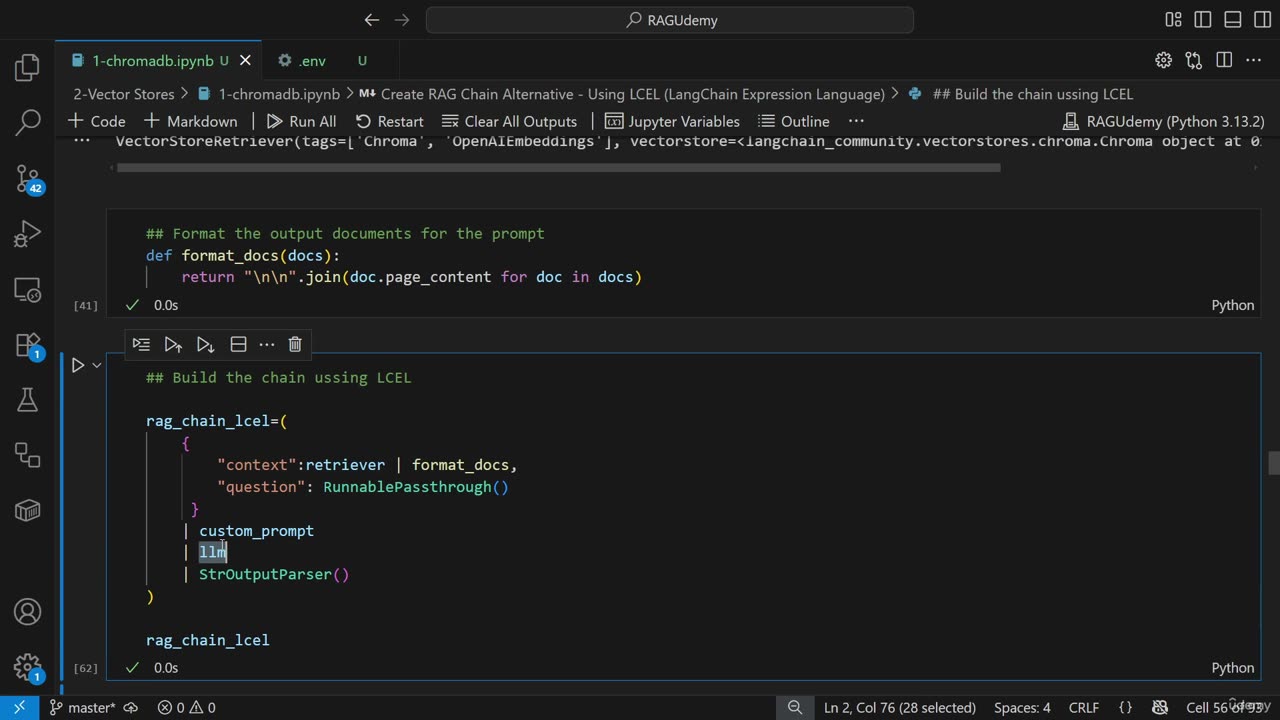Expand run options chevron beside cell

[x=97, y=365]
